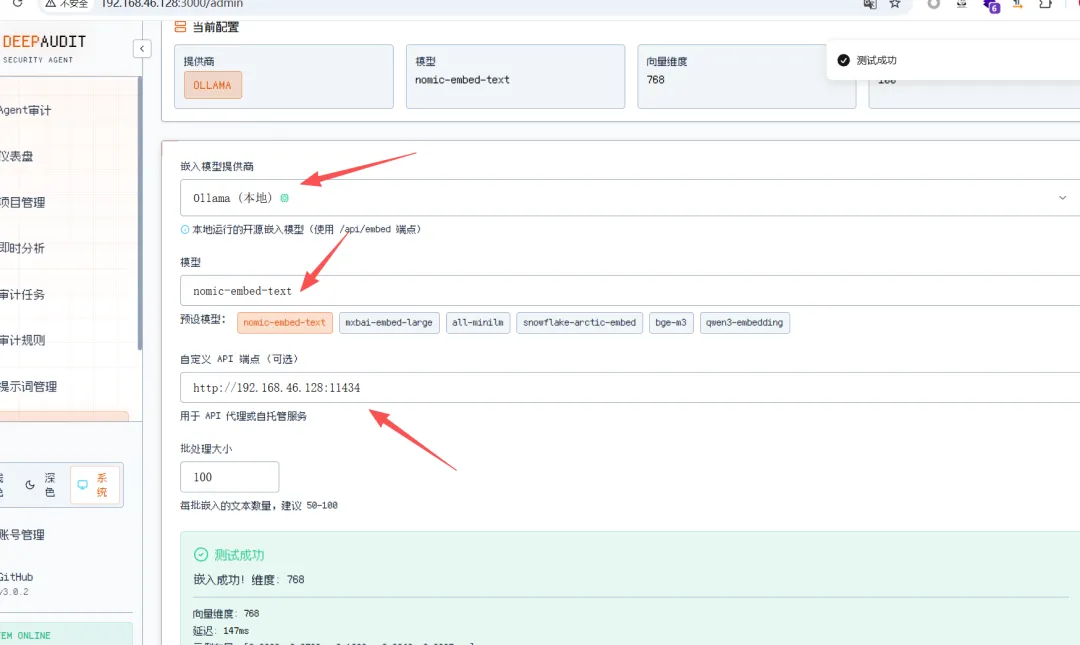
Task: Click the browser reload icon
Action: (x=18, y=3)
